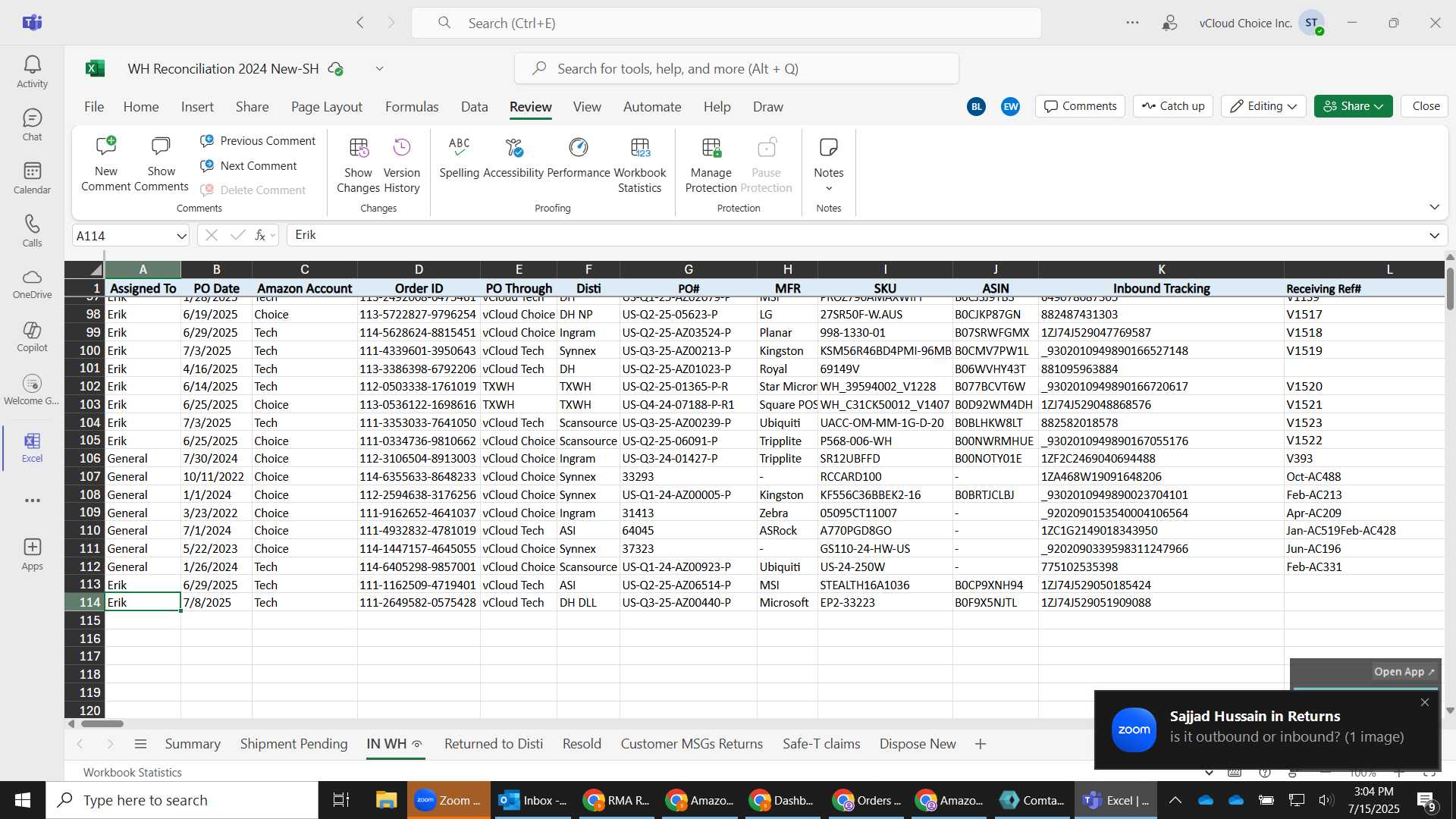Open the Summary sheet tab

click(193, 744)
